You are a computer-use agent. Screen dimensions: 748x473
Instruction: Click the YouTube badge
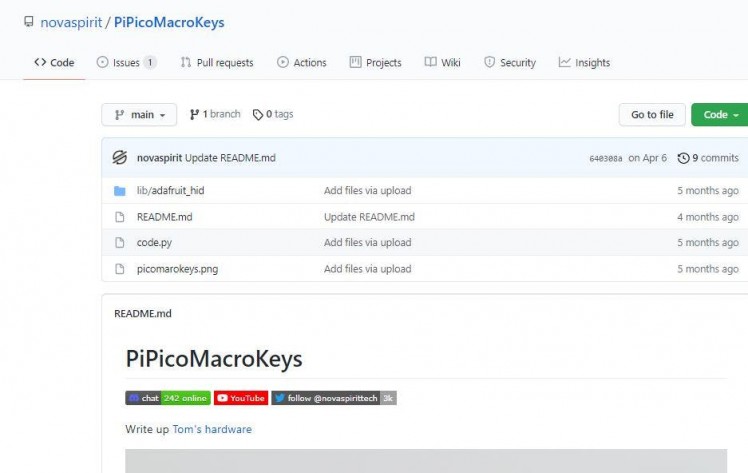[x=241, y=398]
